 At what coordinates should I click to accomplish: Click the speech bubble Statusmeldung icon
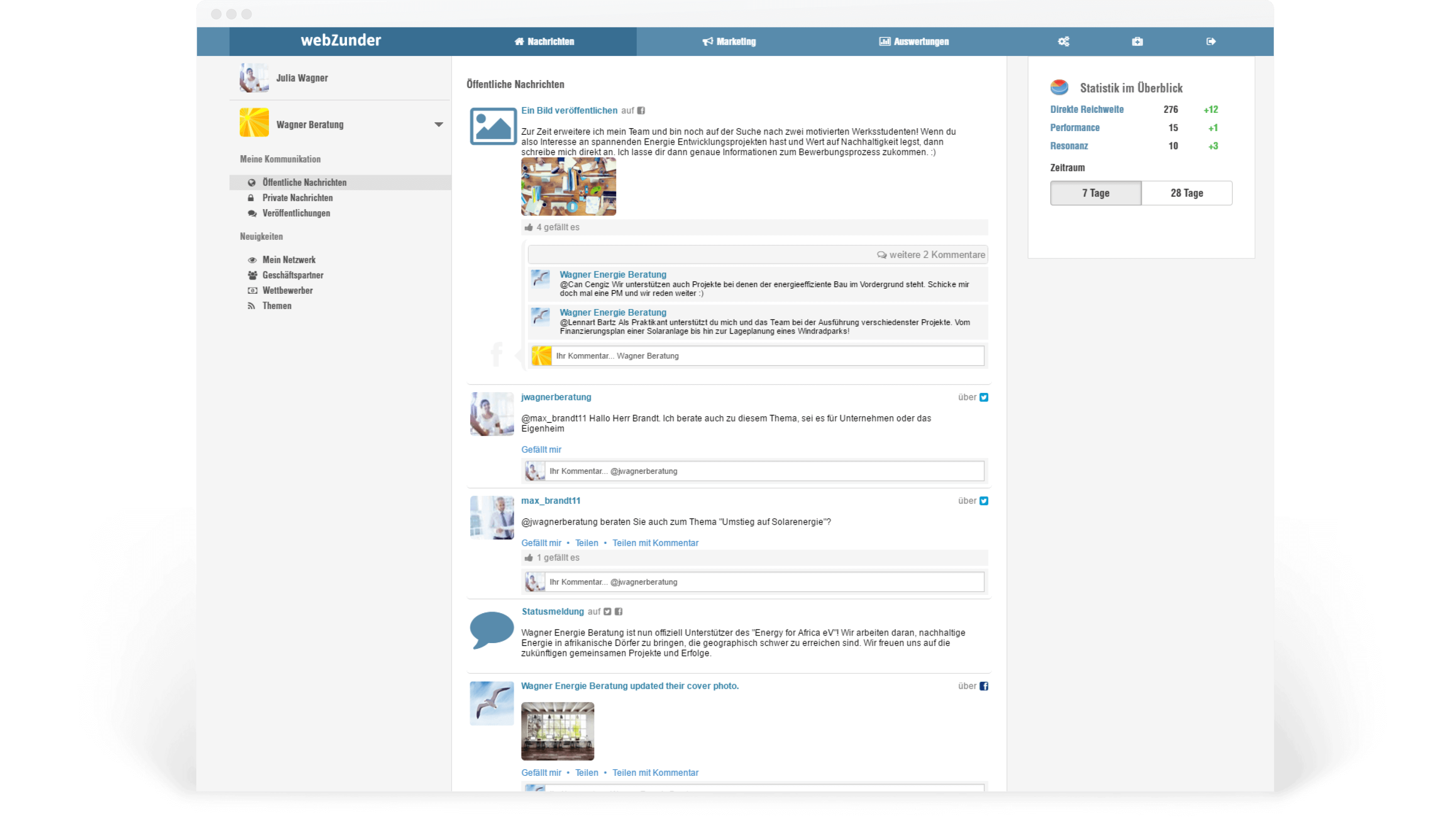click(492, 630)
